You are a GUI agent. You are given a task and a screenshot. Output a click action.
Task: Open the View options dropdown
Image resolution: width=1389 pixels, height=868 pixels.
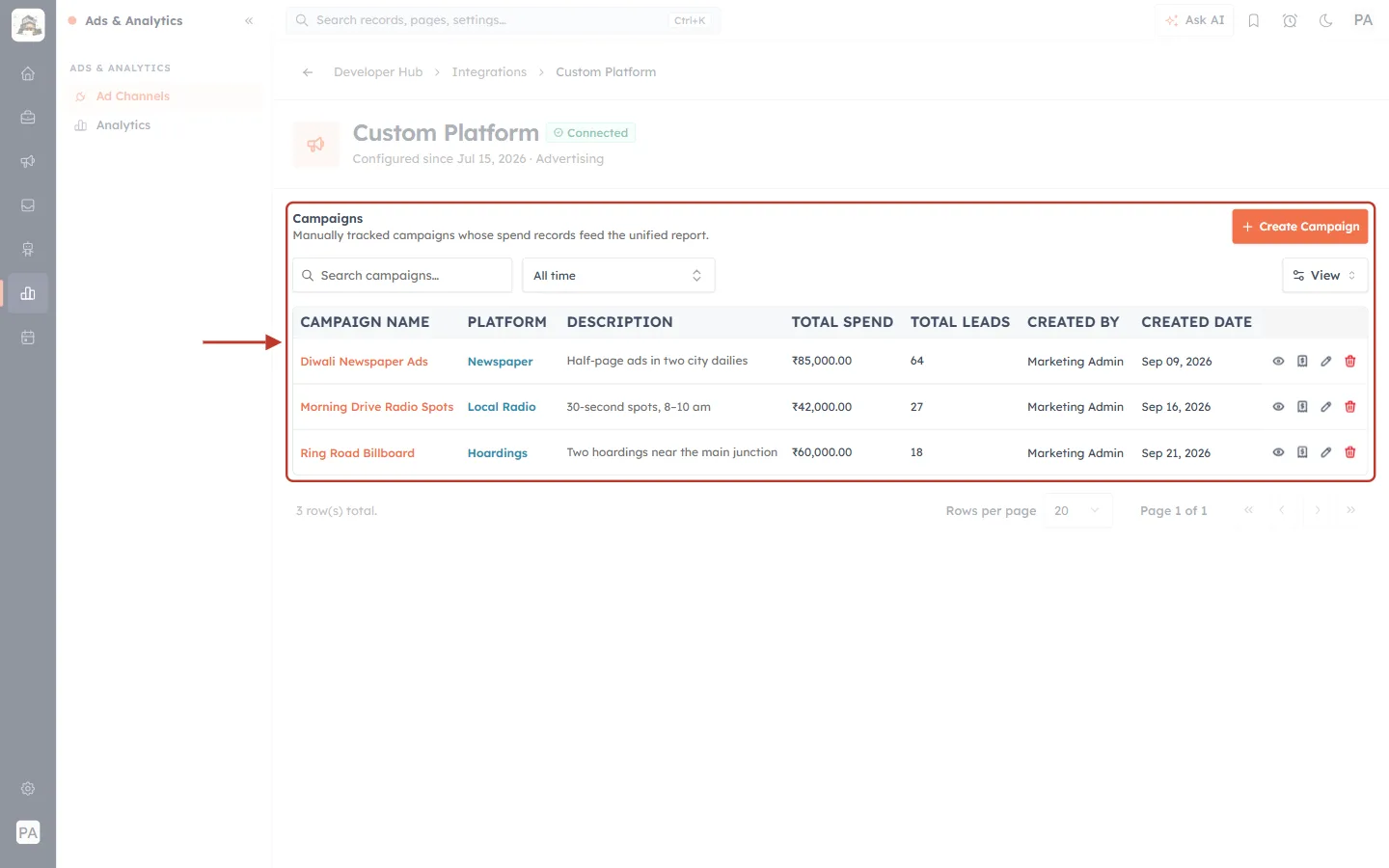(x=1324, y=276)
